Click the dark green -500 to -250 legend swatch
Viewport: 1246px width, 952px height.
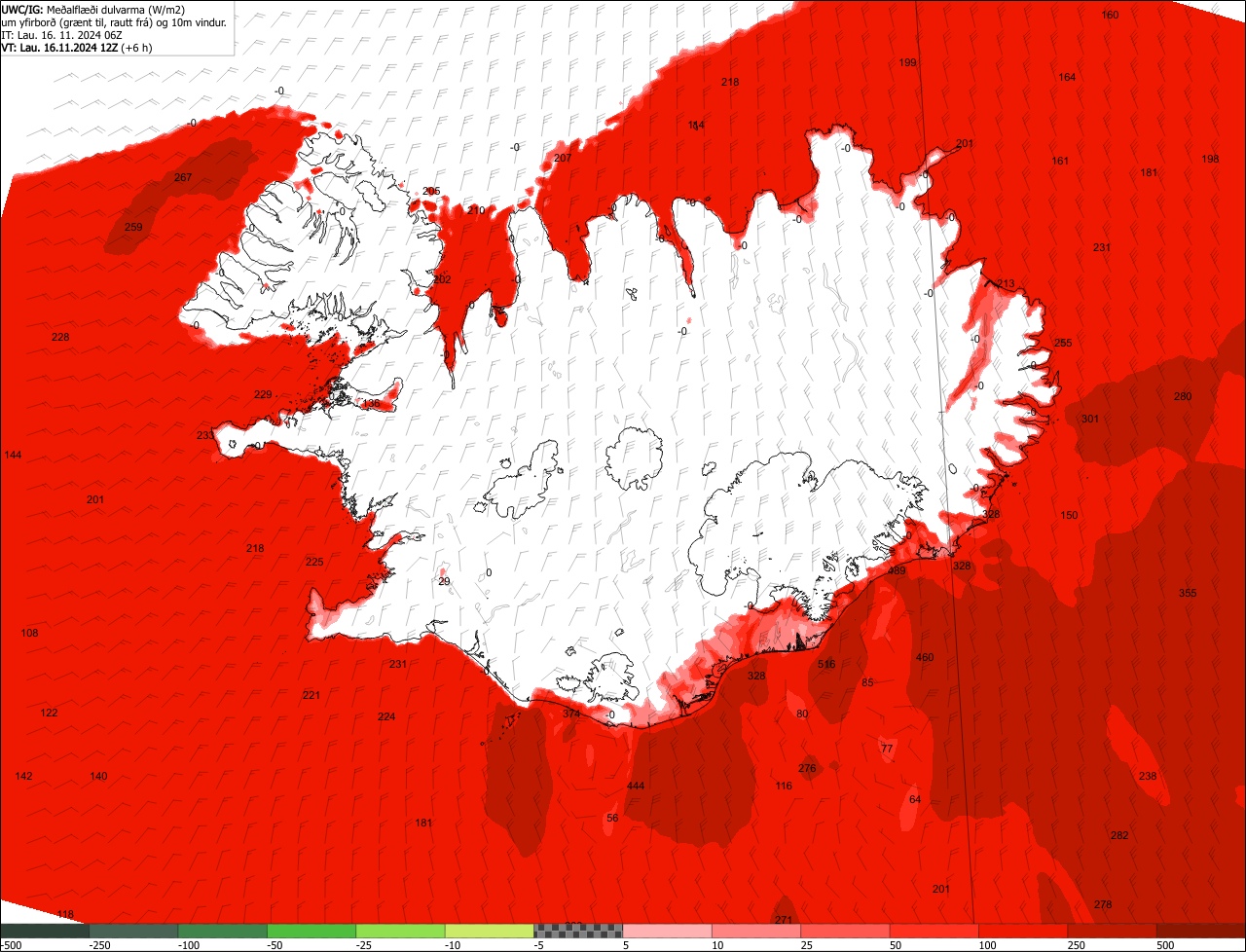(x=44, y=931)
